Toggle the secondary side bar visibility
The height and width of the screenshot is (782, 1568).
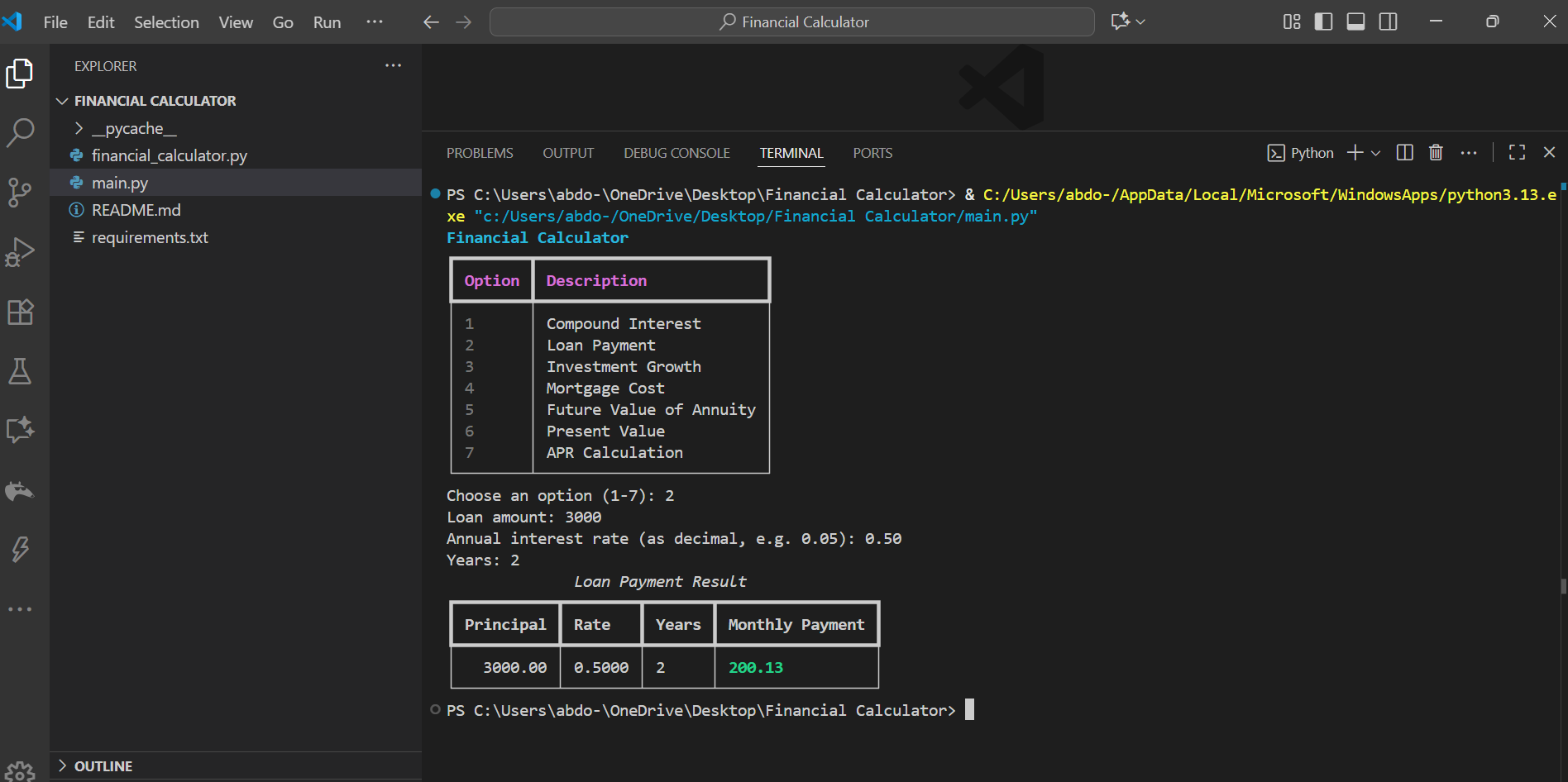tap(1389, 22)
